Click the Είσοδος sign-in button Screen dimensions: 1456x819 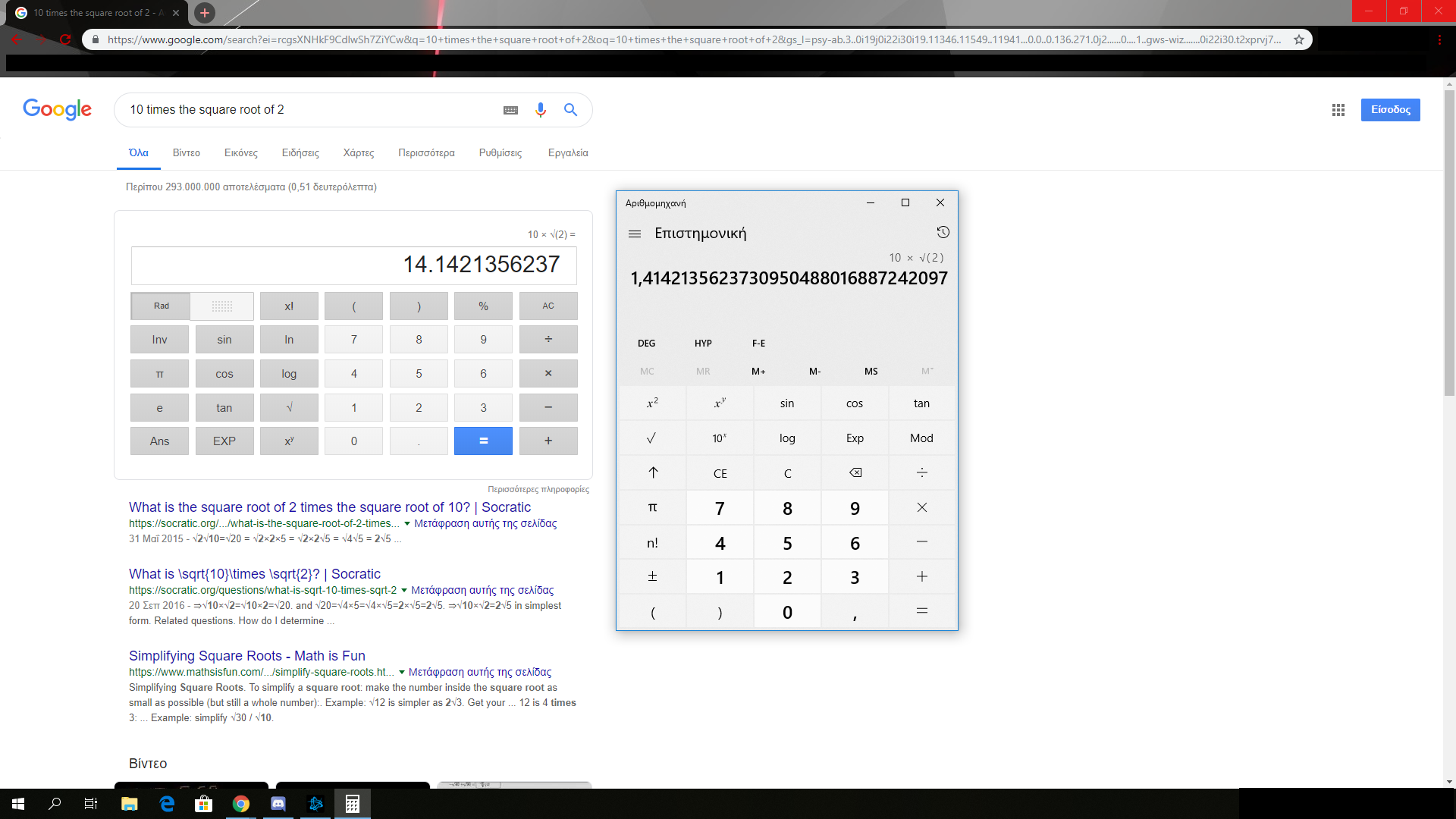(x=1390, y=110)
